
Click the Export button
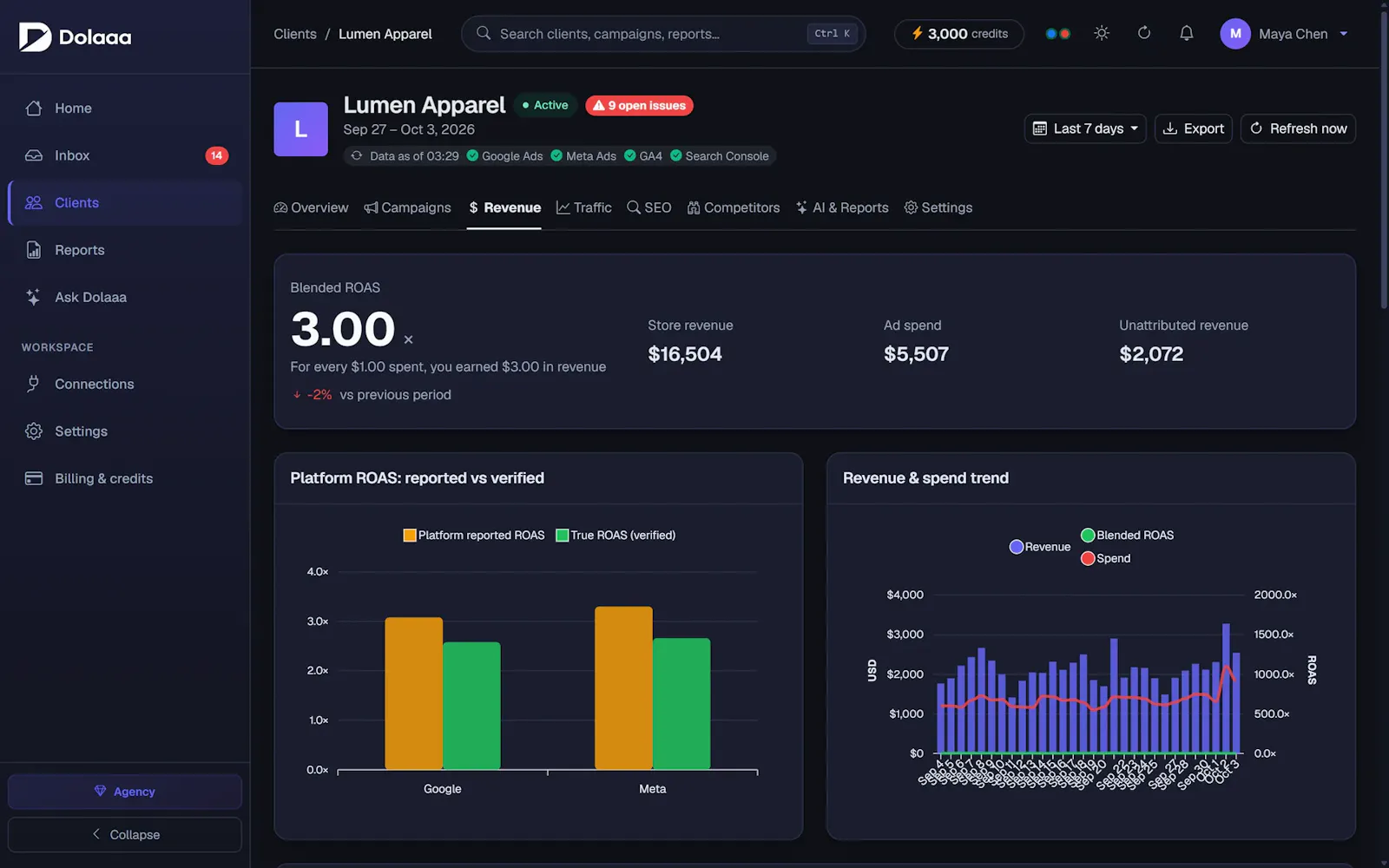tap(1193, 128)
